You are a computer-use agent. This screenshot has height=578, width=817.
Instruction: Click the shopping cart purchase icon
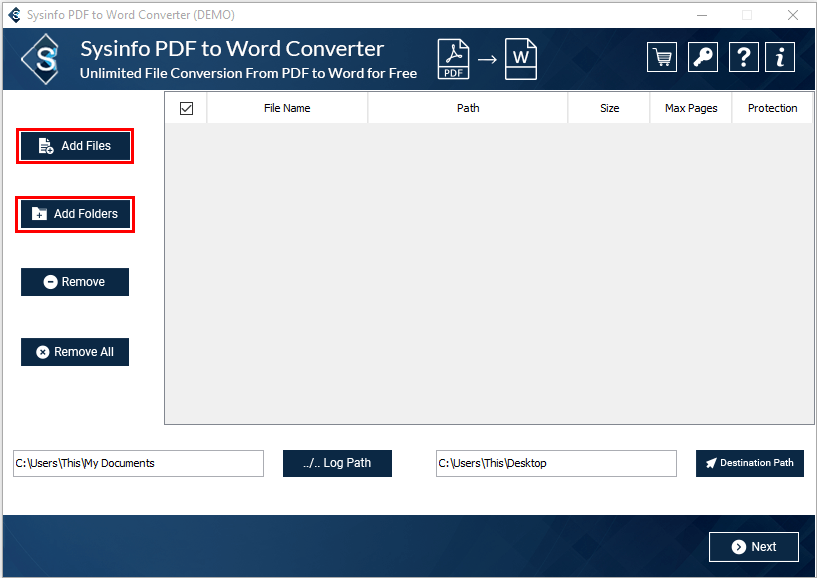661,57
